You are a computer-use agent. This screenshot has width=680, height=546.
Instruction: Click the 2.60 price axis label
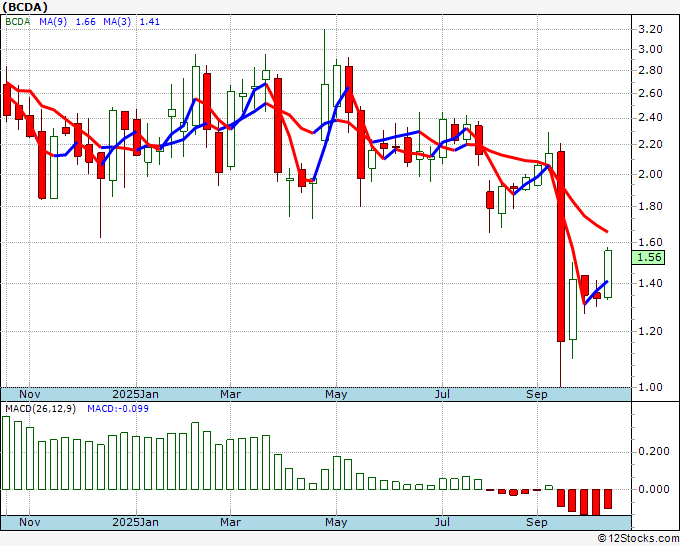pyautogui.click(x=651, y=93)
